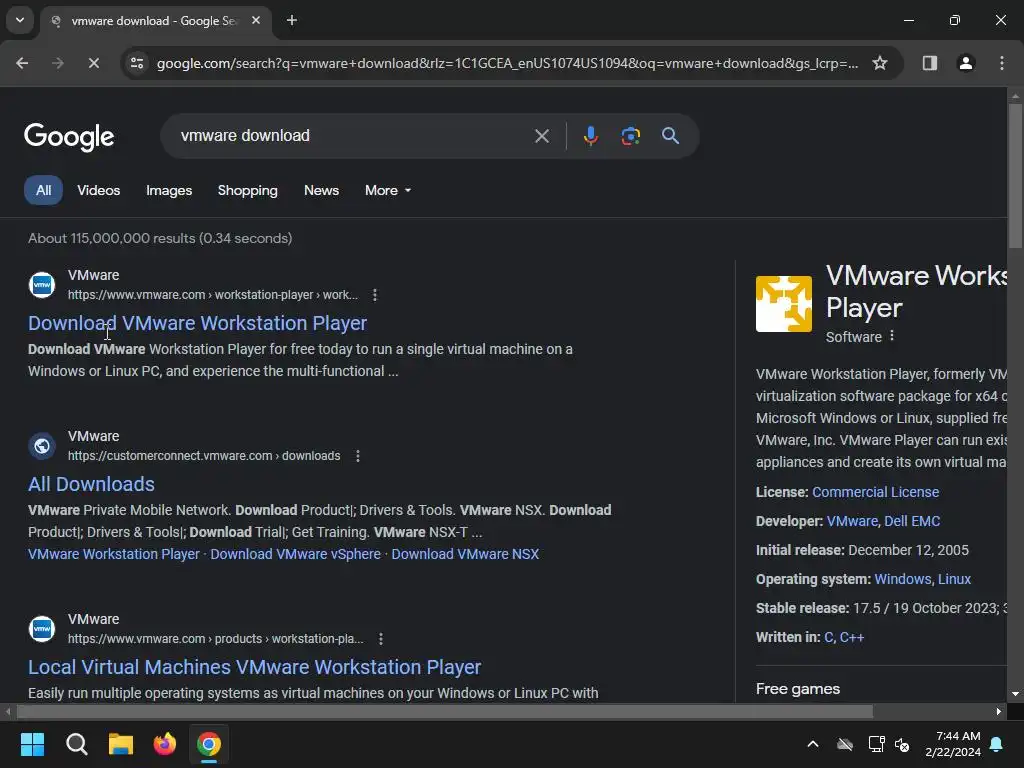Screen dimensions: 1024x768
Task: Open Dell EMC developer link
Action: [912, 521]
